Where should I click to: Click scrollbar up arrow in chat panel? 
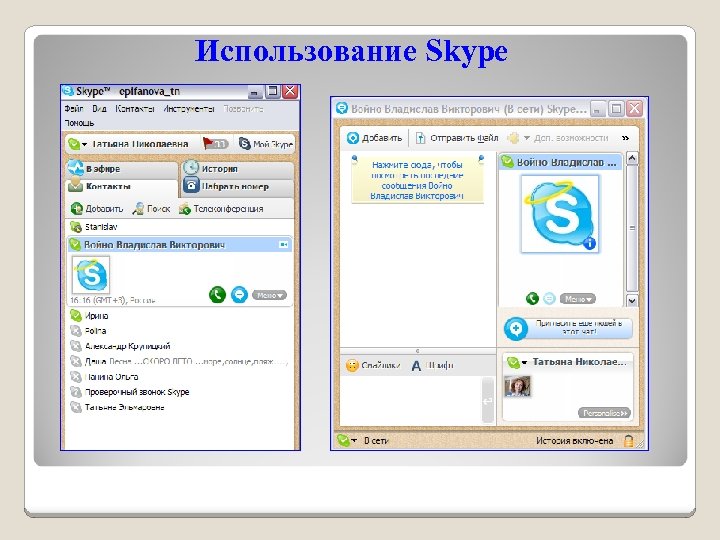point(632,158)
